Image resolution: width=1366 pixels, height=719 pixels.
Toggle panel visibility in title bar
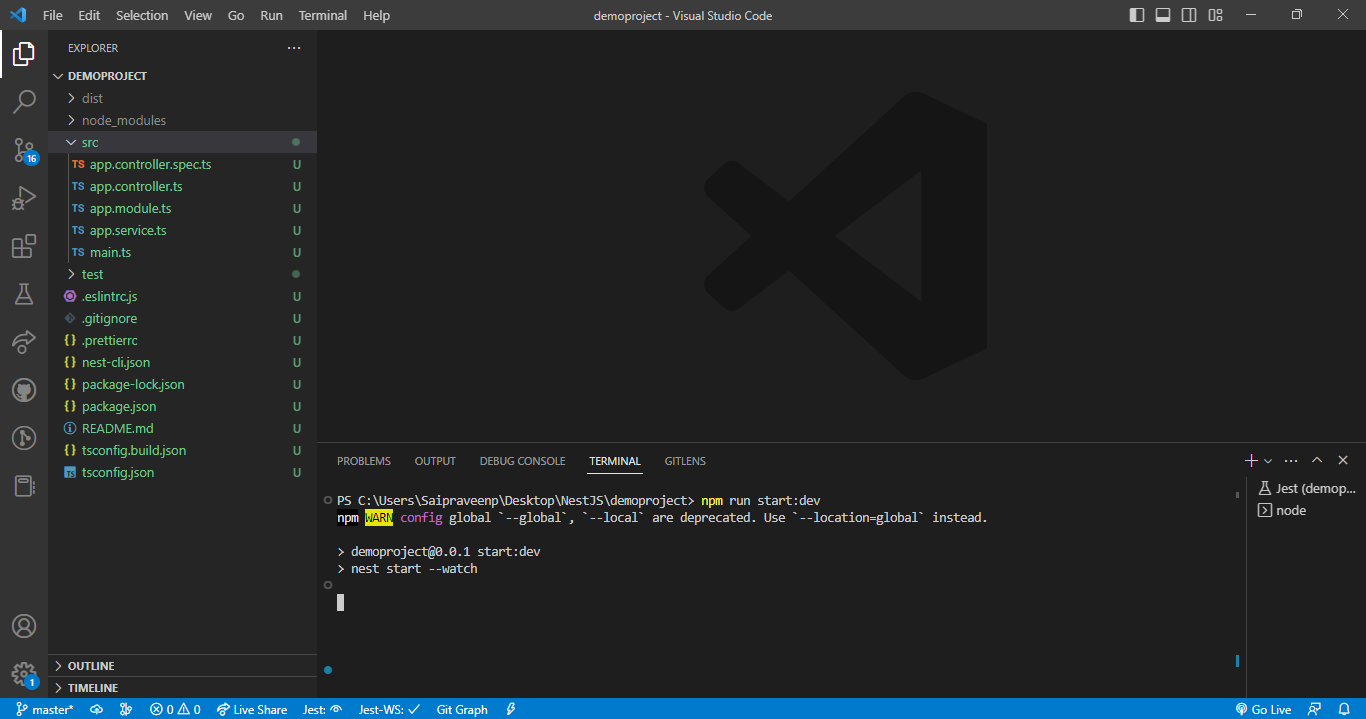(x=1163, y=15)
